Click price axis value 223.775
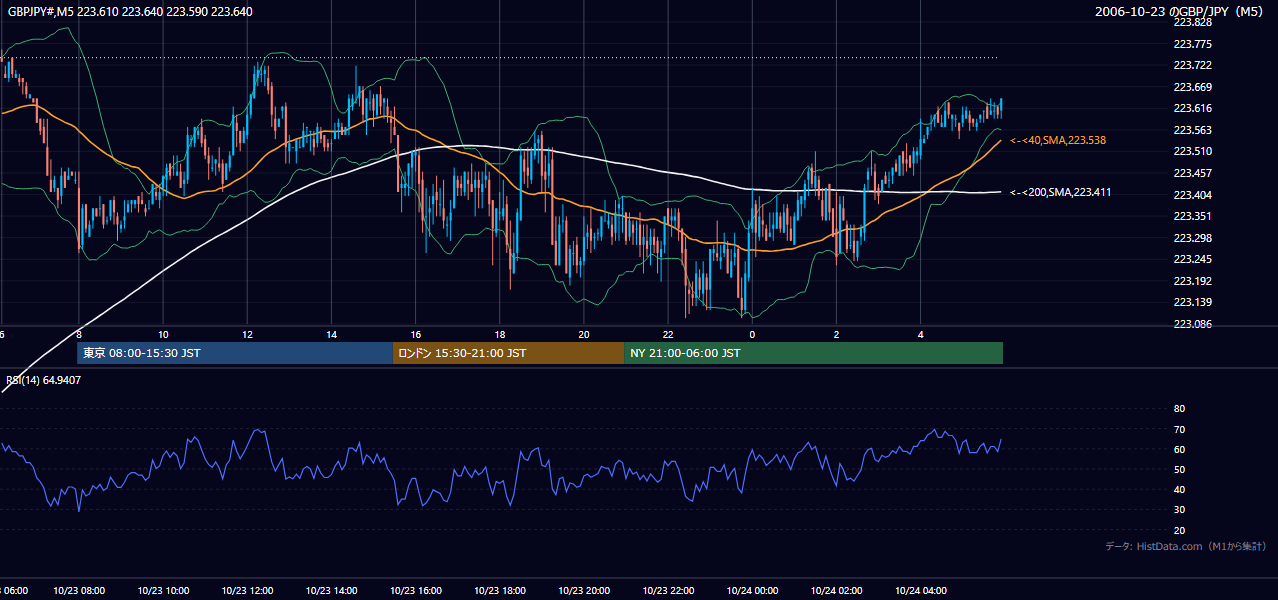Screen dimensions: 1278x600 (1192, 44)
